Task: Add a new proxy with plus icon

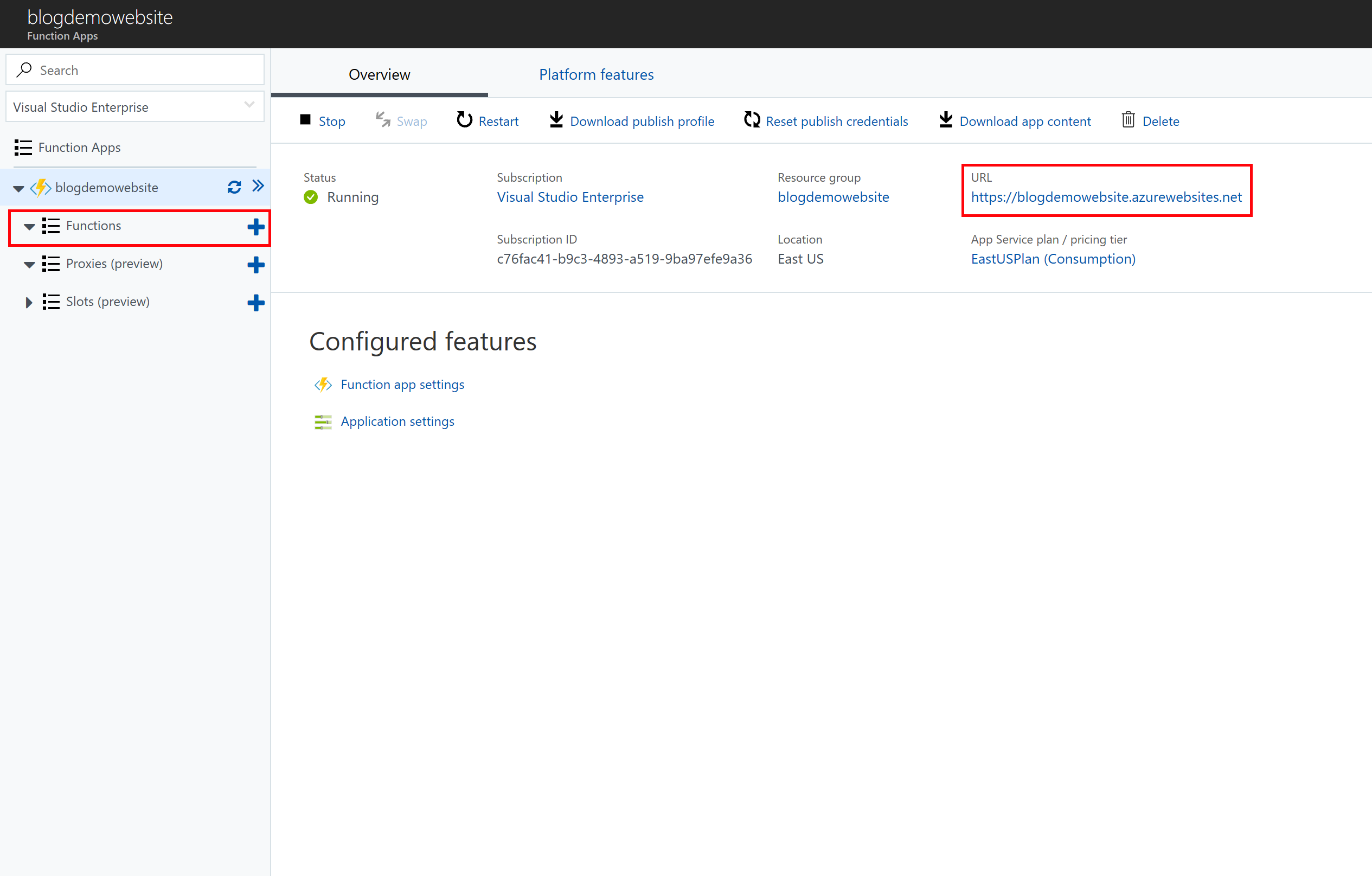Action: (x=256, y=265)
